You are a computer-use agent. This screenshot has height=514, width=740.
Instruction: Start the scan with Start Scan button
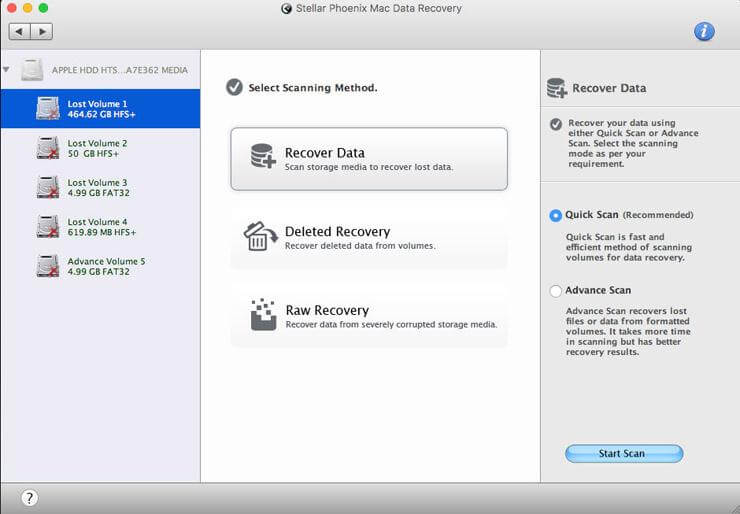coord(624,454)
